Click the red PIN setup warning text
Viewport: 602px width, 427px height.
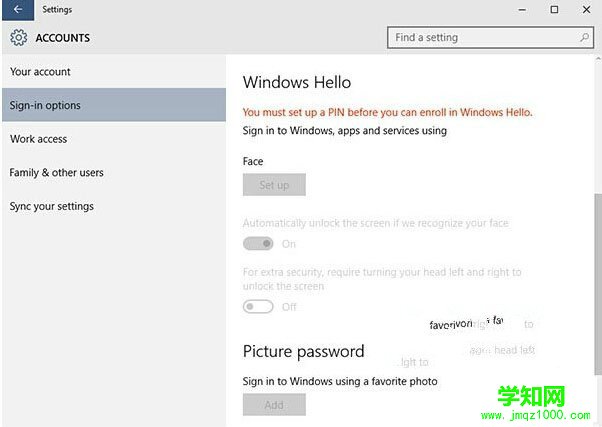[387, 112]
